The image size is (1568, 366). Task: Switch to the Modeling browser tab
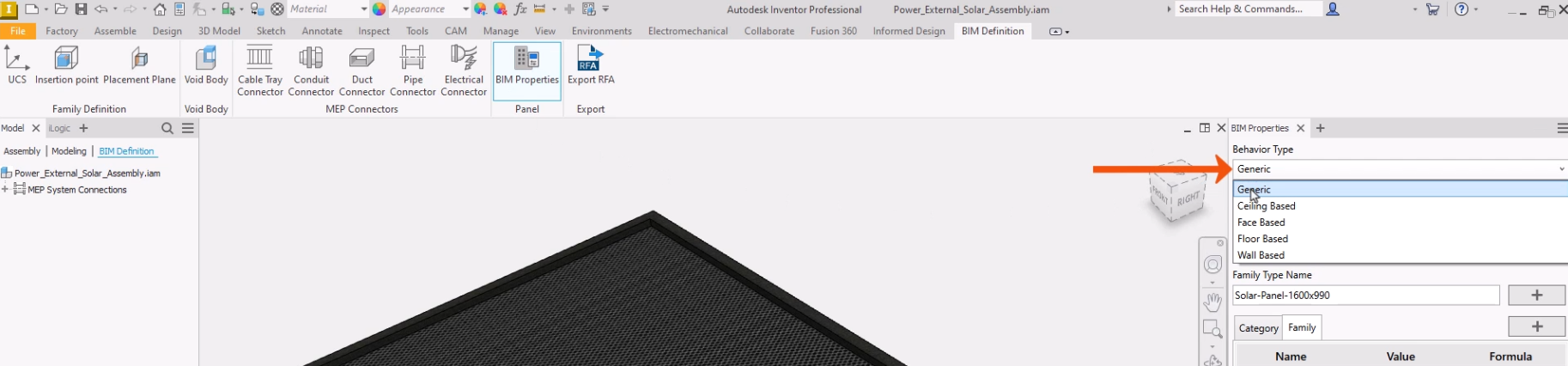pos(69,151)
